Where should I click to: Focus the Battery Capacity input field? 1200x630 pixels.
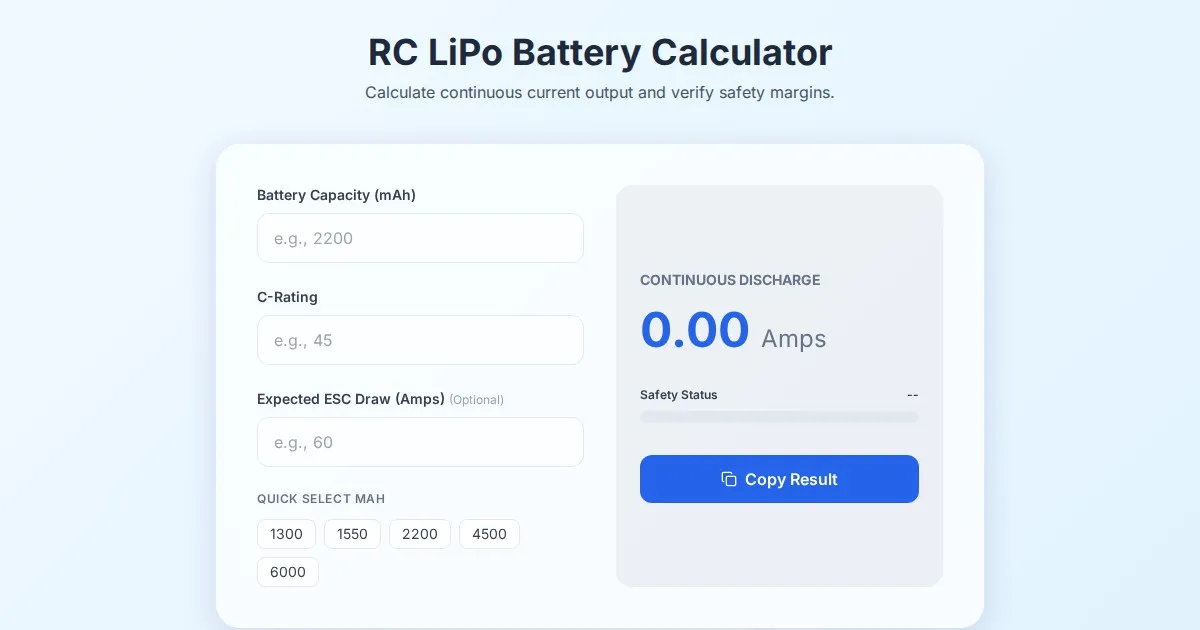420,238
